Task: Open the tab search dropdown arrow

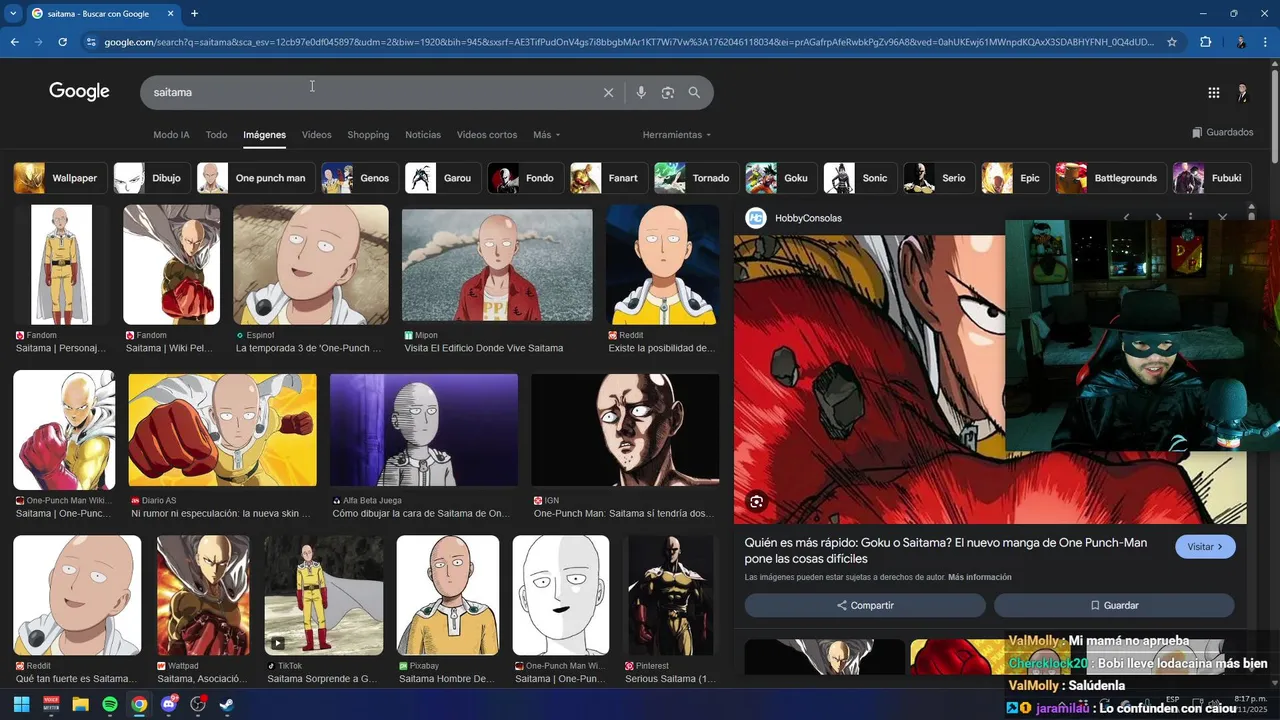Action: point(13,14)
